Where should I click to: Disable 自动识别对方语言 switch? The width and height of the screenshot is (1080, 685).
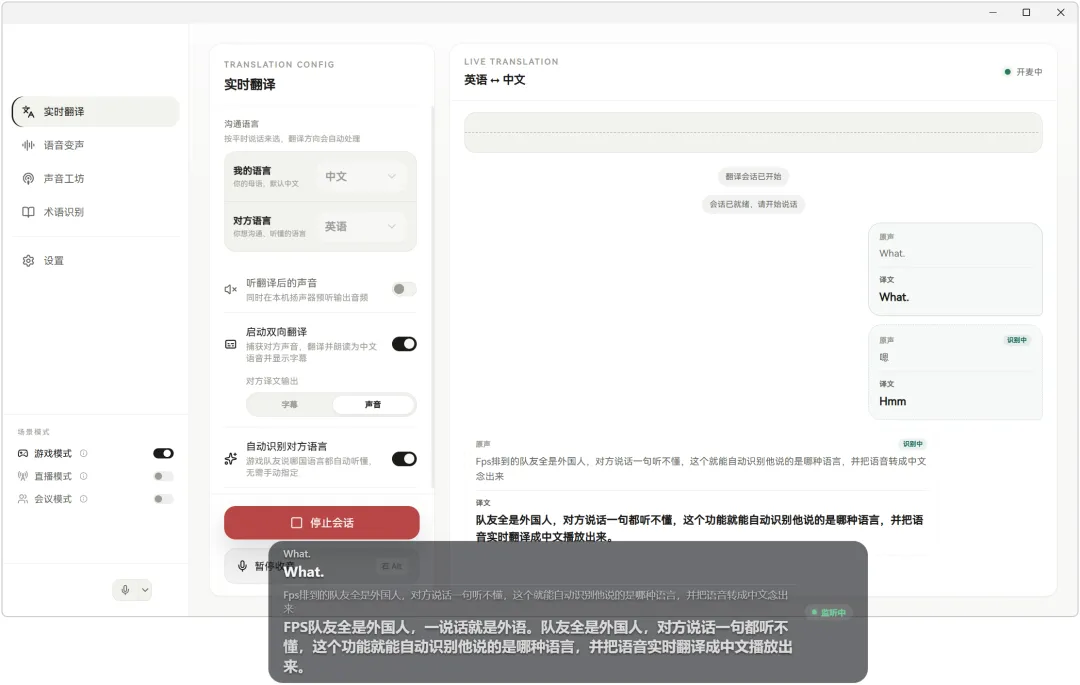404,459
